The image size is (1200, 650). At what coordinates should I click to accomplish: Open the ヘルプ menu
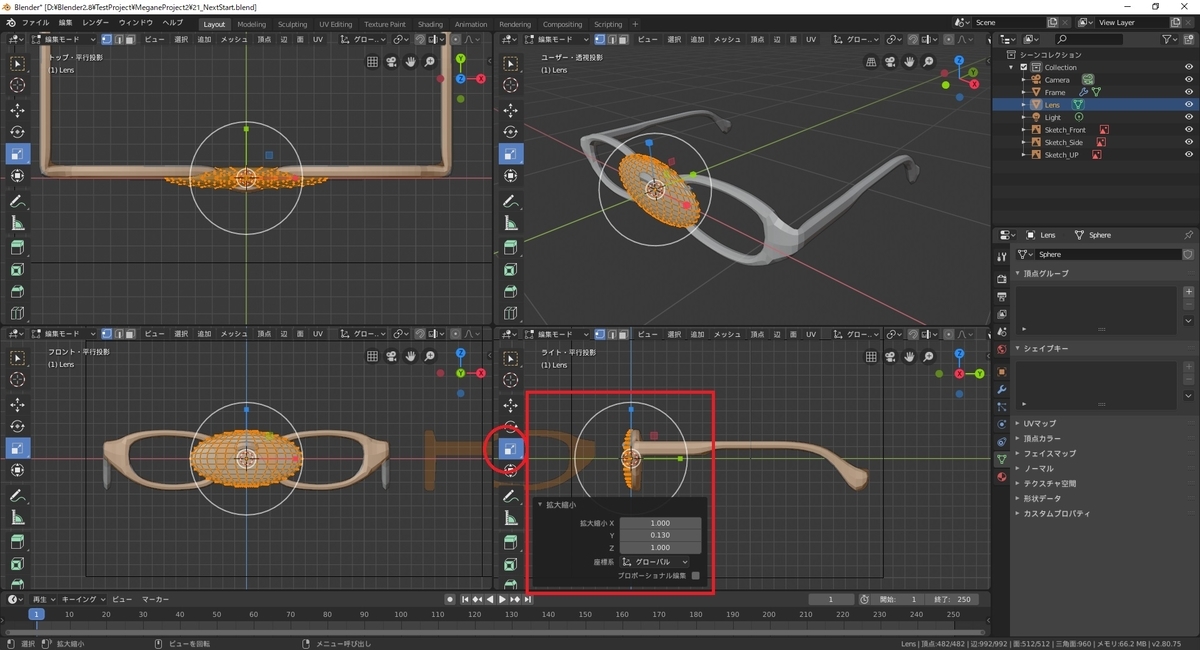pyautogui.click(x=173, y=22)
